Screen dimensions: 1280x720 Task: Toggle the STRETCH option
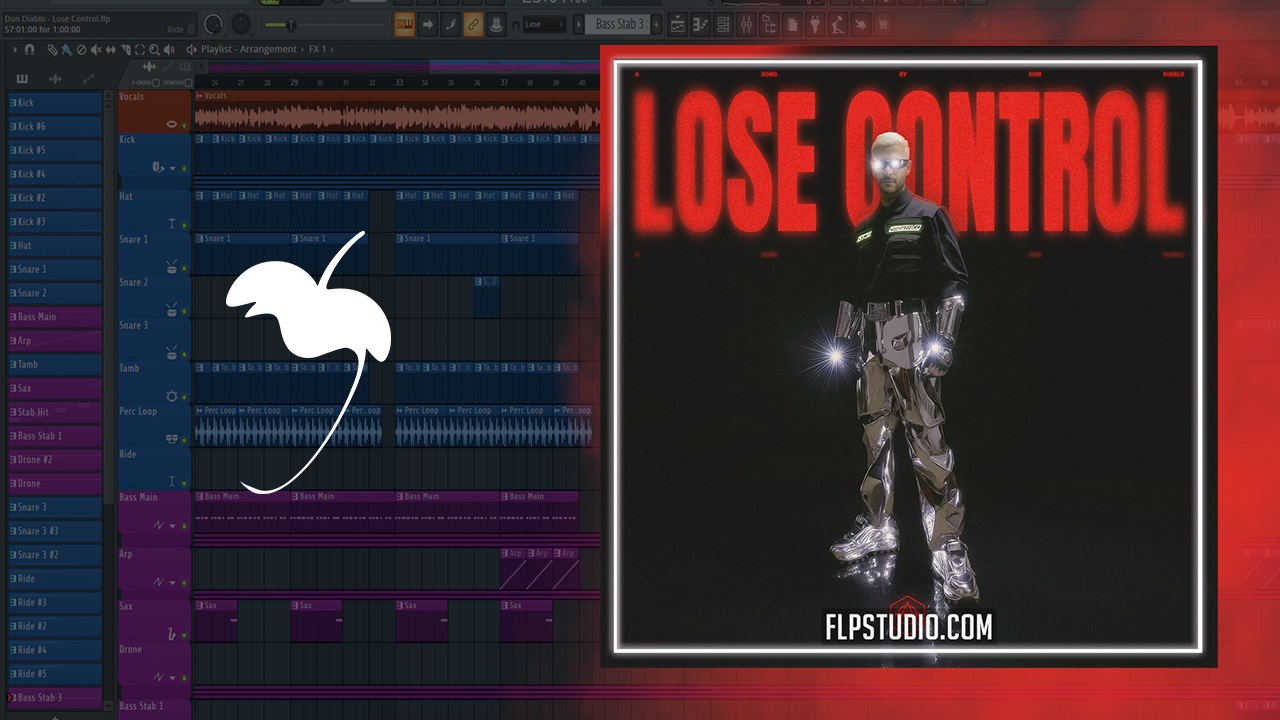point(189,82)
